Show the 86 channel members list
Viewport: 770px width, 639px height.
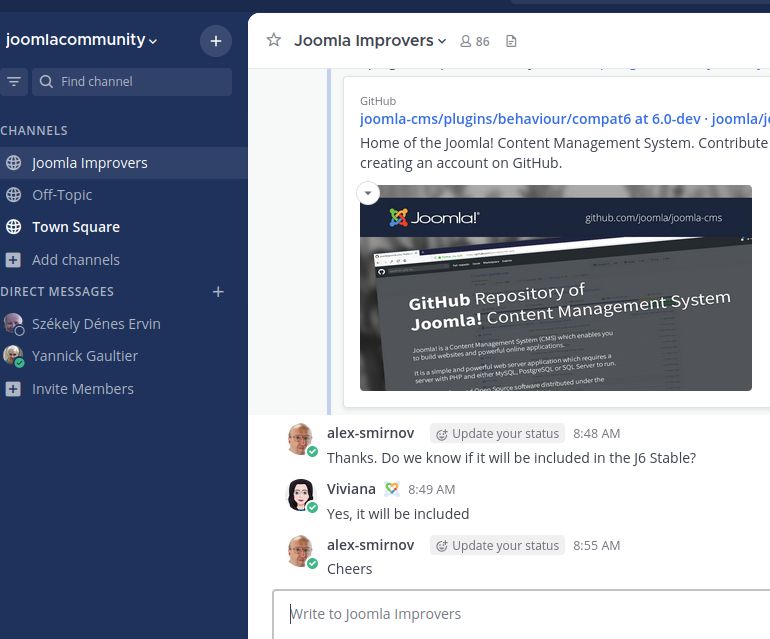pyautogui.click(x=474, y=41)
